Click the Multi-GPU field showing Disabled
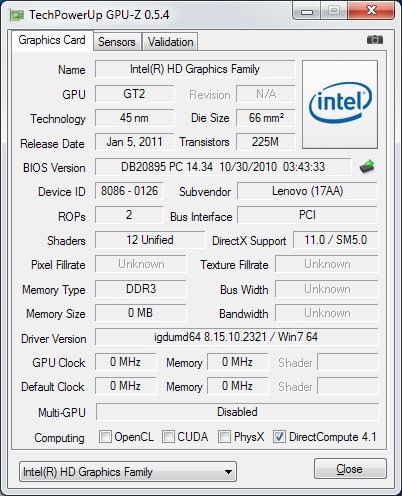The height and width of the screenshot is (496, 402). 237,412
